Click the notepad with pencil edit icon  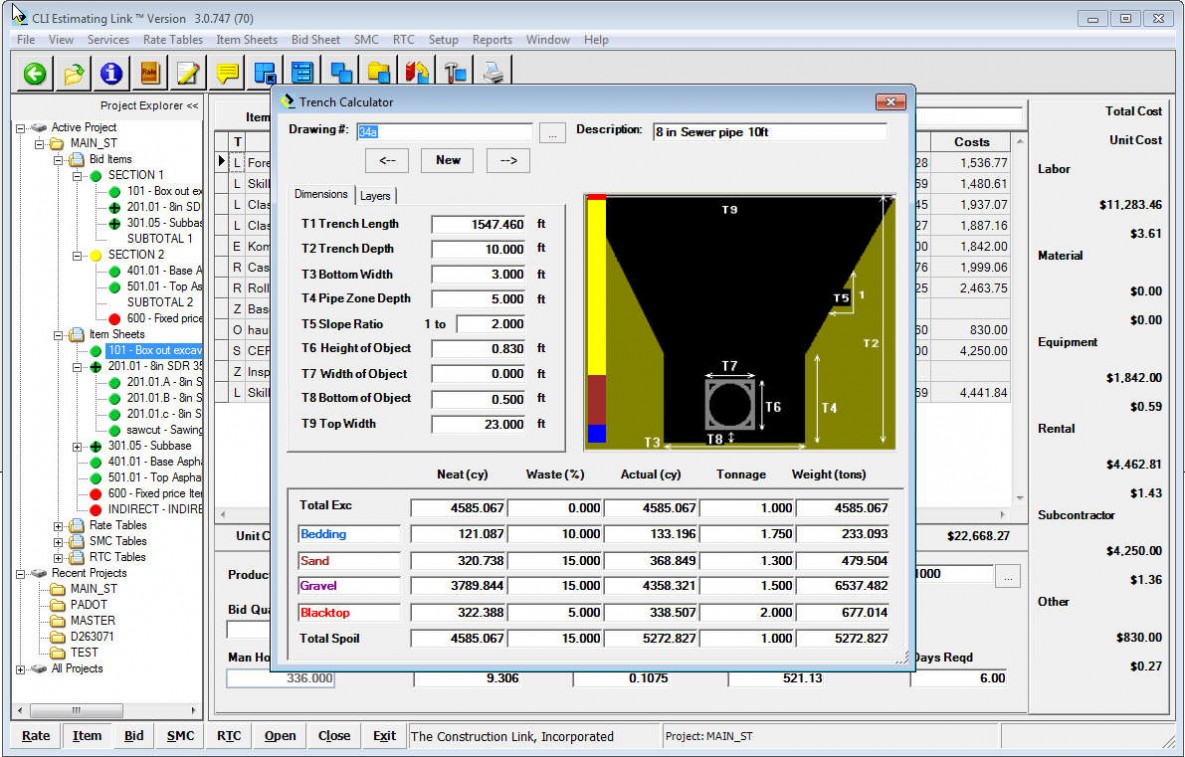click(187, 73)
